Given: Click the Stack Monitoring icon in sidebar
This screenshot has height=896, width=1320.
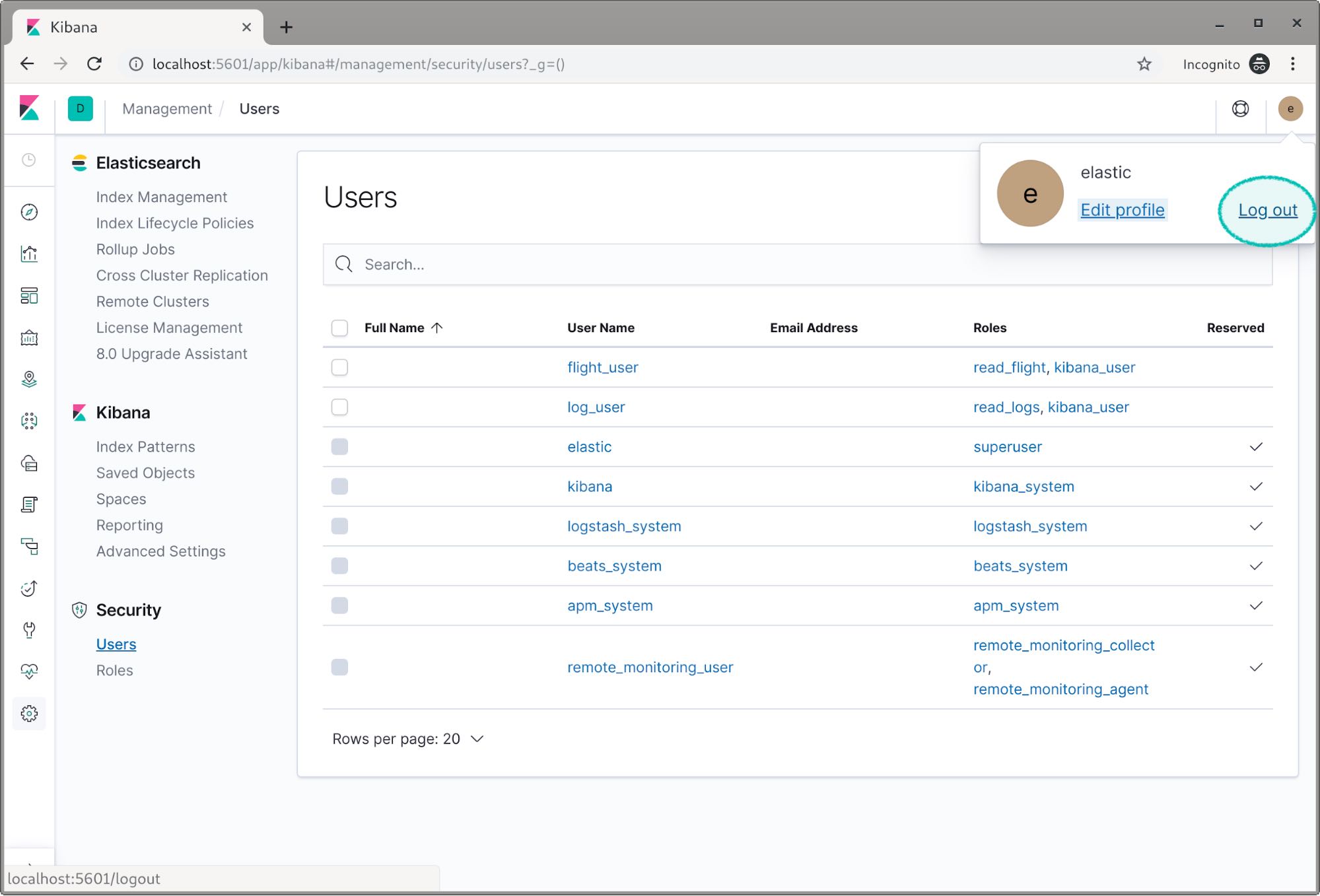Looking at the screenshot, I should pos(29,671).
